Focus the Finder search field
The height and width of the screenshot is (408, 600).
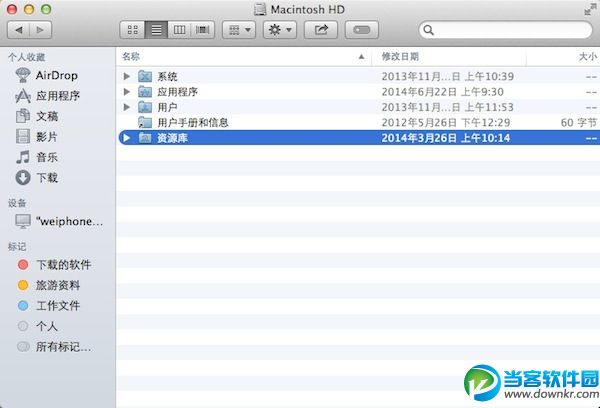[x=505, y=30]
